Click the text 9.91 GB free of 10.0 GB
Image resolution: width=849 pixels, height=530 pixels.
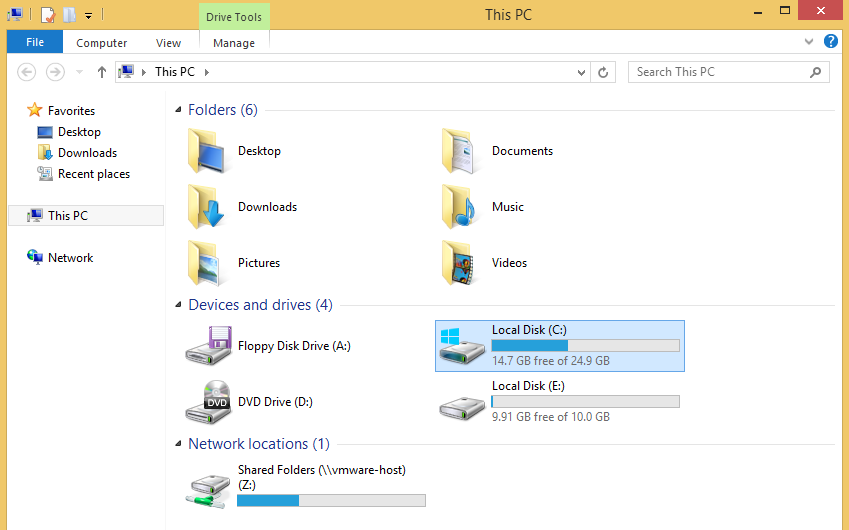tap(551, 417)
